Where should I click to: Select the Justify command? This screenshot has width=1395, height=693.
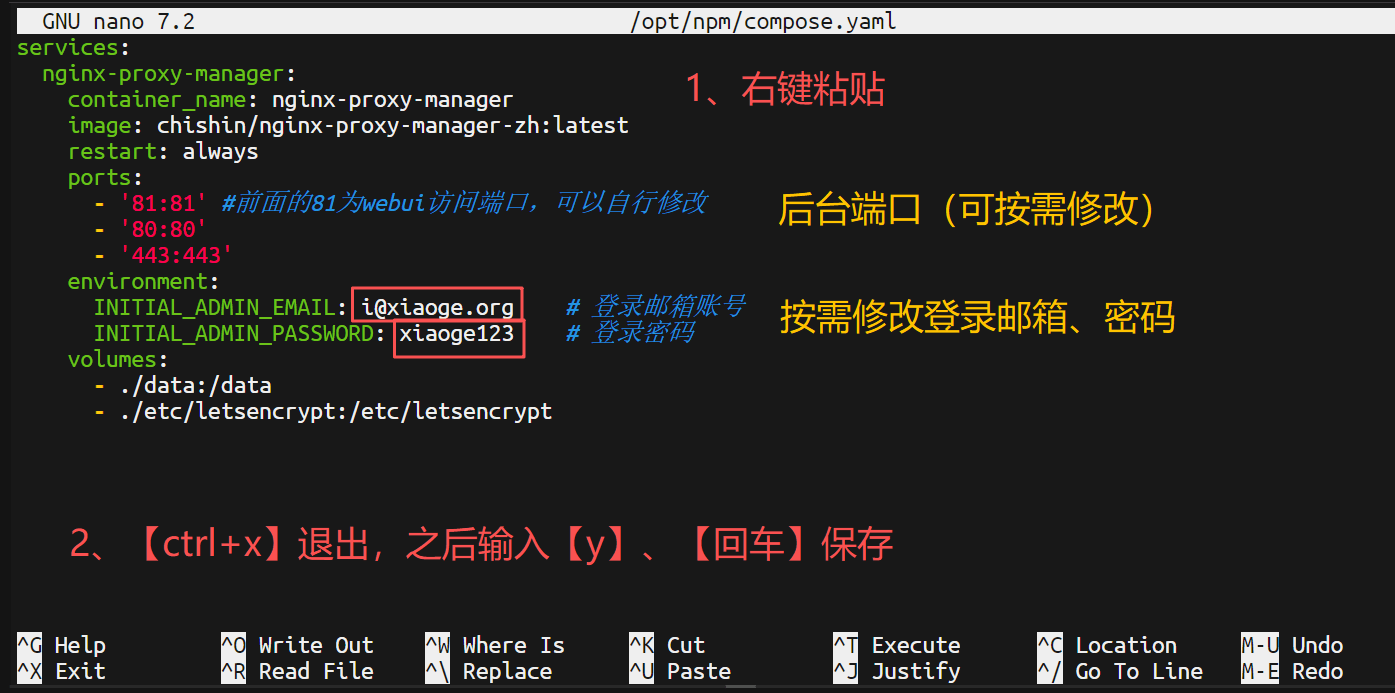tap(915, 671)
